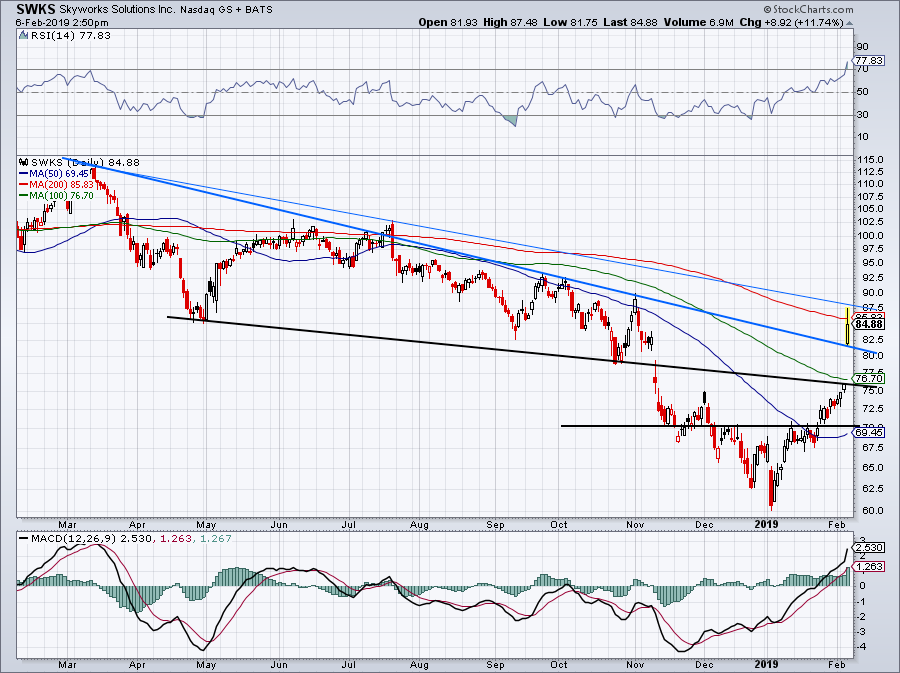The height and width of the screenshot is (673, 900).
Task: Click the 115.0 price axis label
Action: 871,160
